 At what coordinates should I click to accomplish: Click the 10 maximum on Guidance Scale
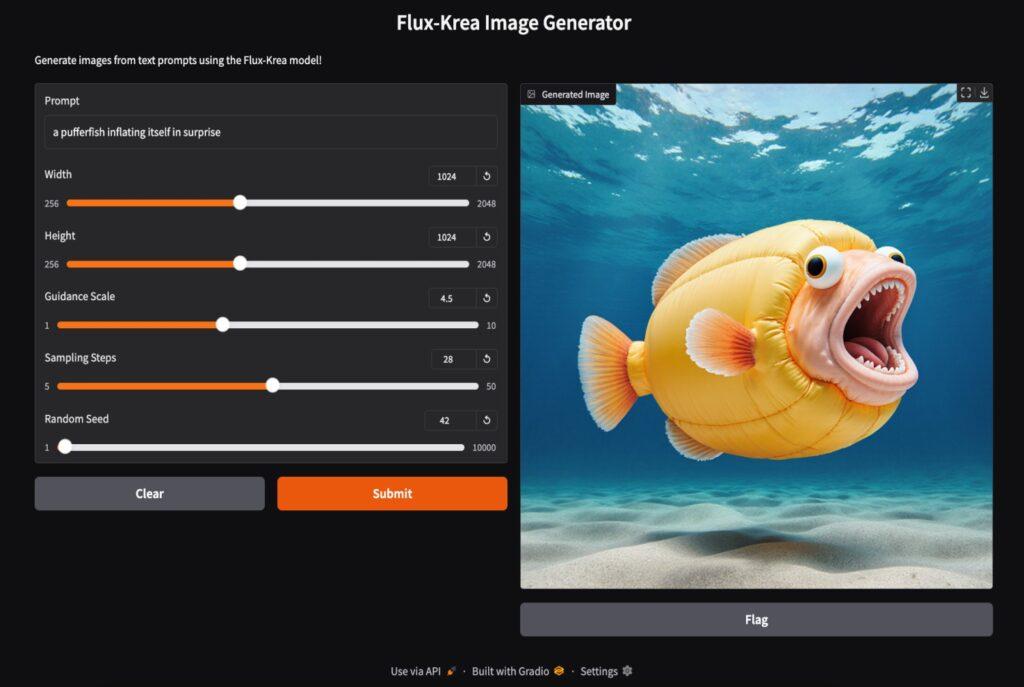click(x=491, y=325)
